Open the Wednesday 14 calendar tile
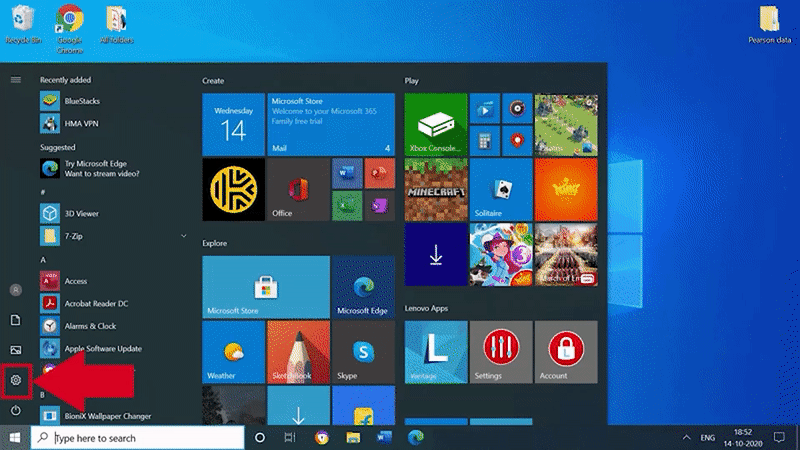 [x=233, y=125]
